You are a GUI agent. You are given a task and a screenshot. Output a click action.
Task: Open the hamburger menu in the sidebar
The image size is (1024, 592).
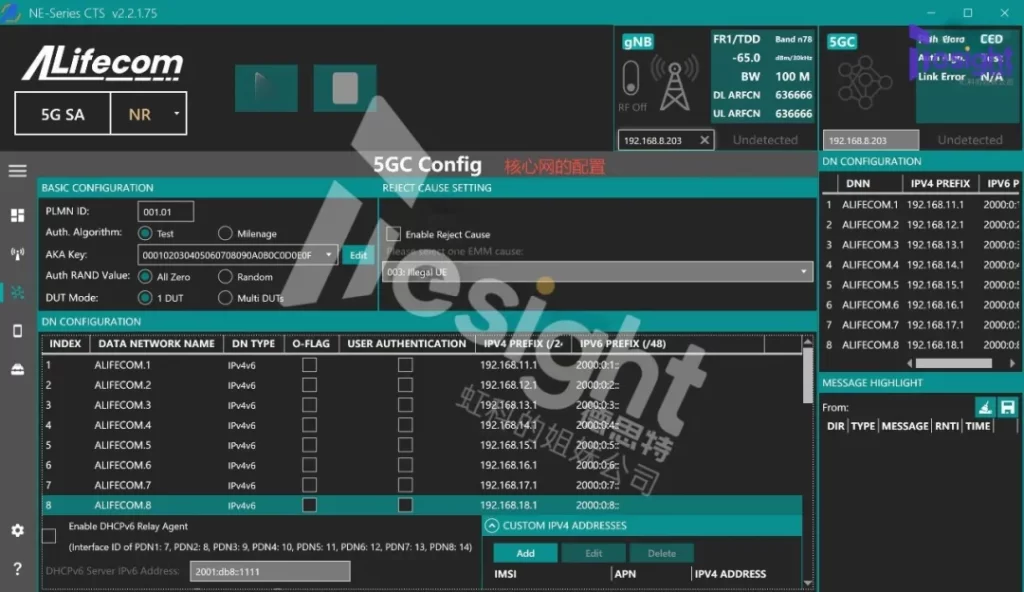[x=17, y=171]
